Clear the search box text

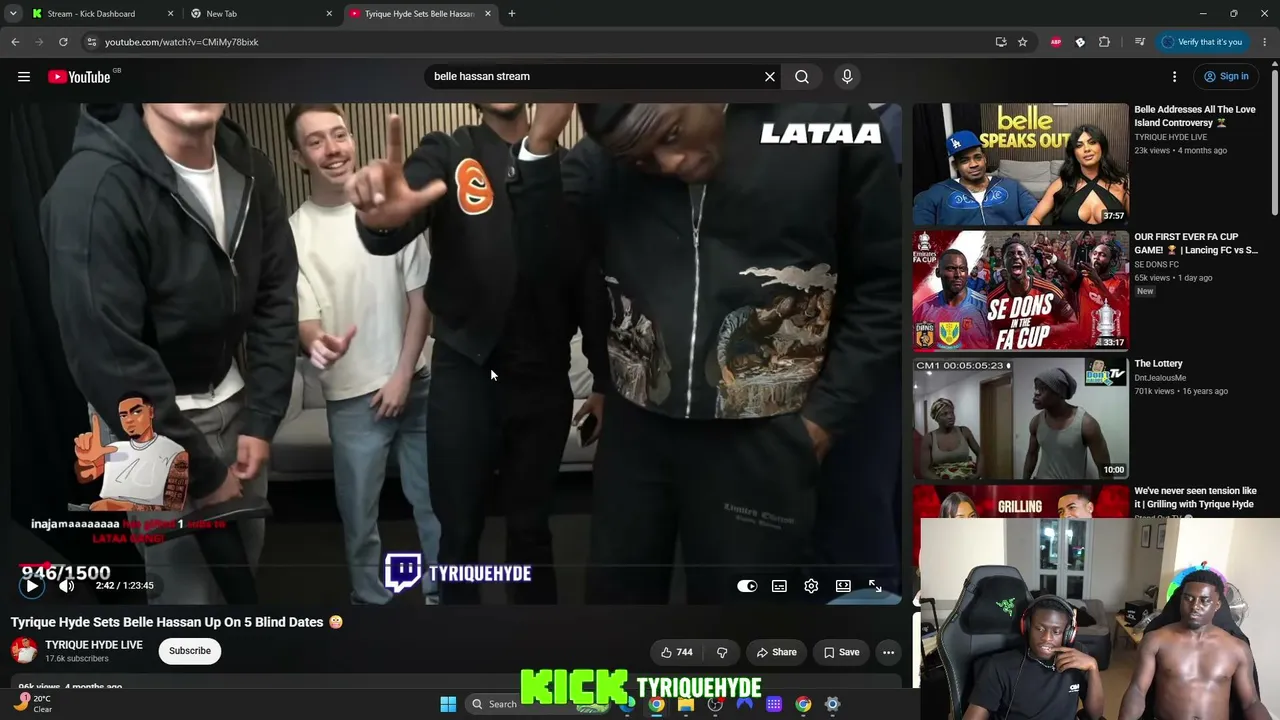pos(770,76)
